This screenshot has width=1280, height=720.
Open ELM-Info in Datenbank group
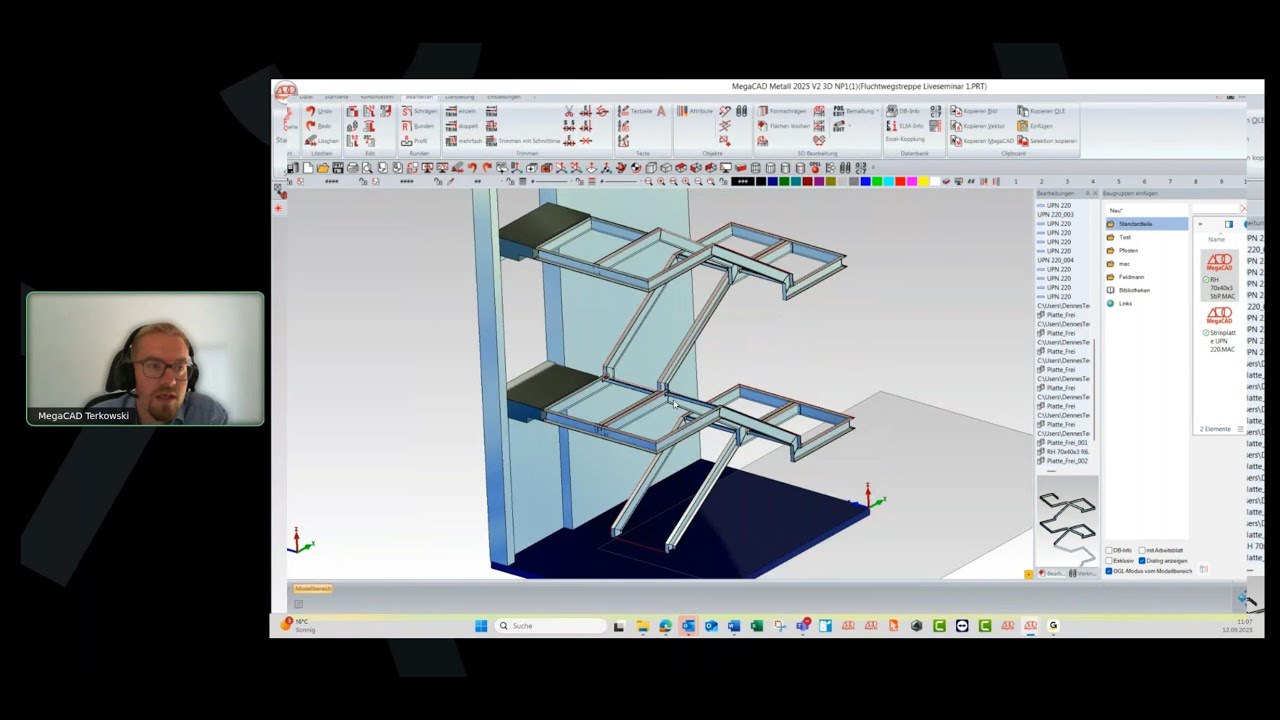pyautogui.click(x=905, y=126)
